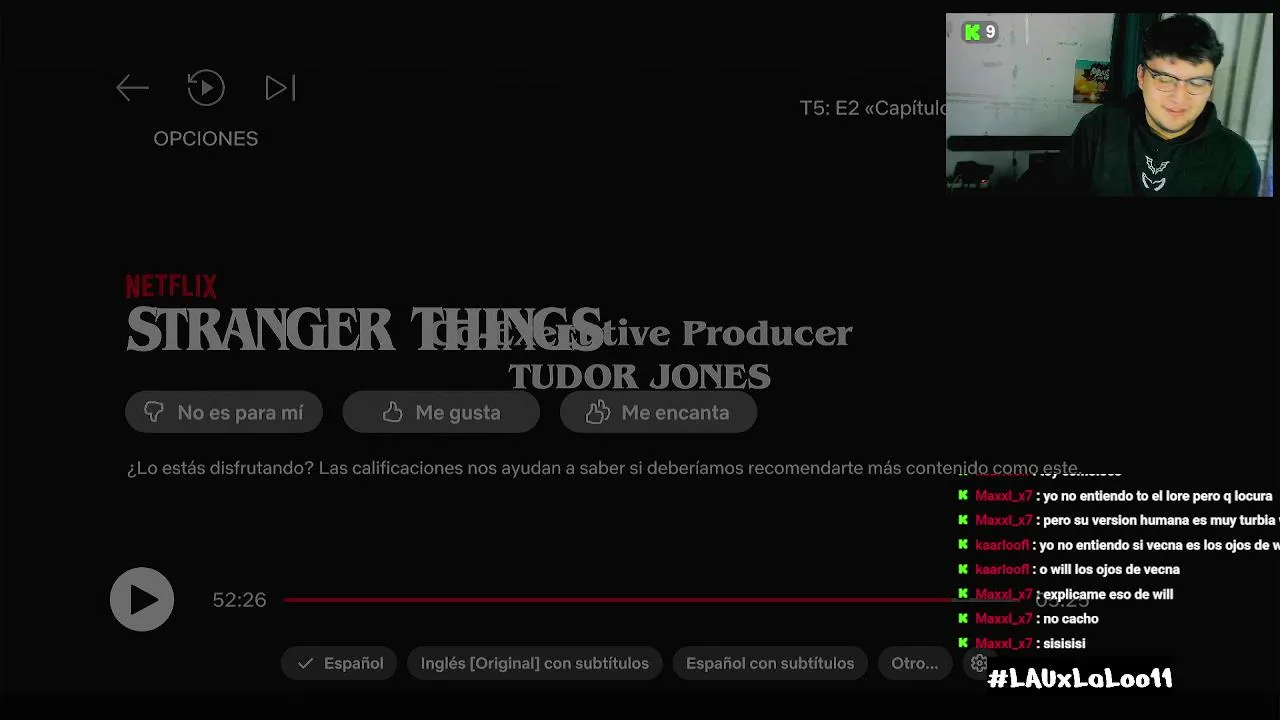Skip to next episode icon
The height and width of the screenshot is (720, 1280).
coord(280,88)
